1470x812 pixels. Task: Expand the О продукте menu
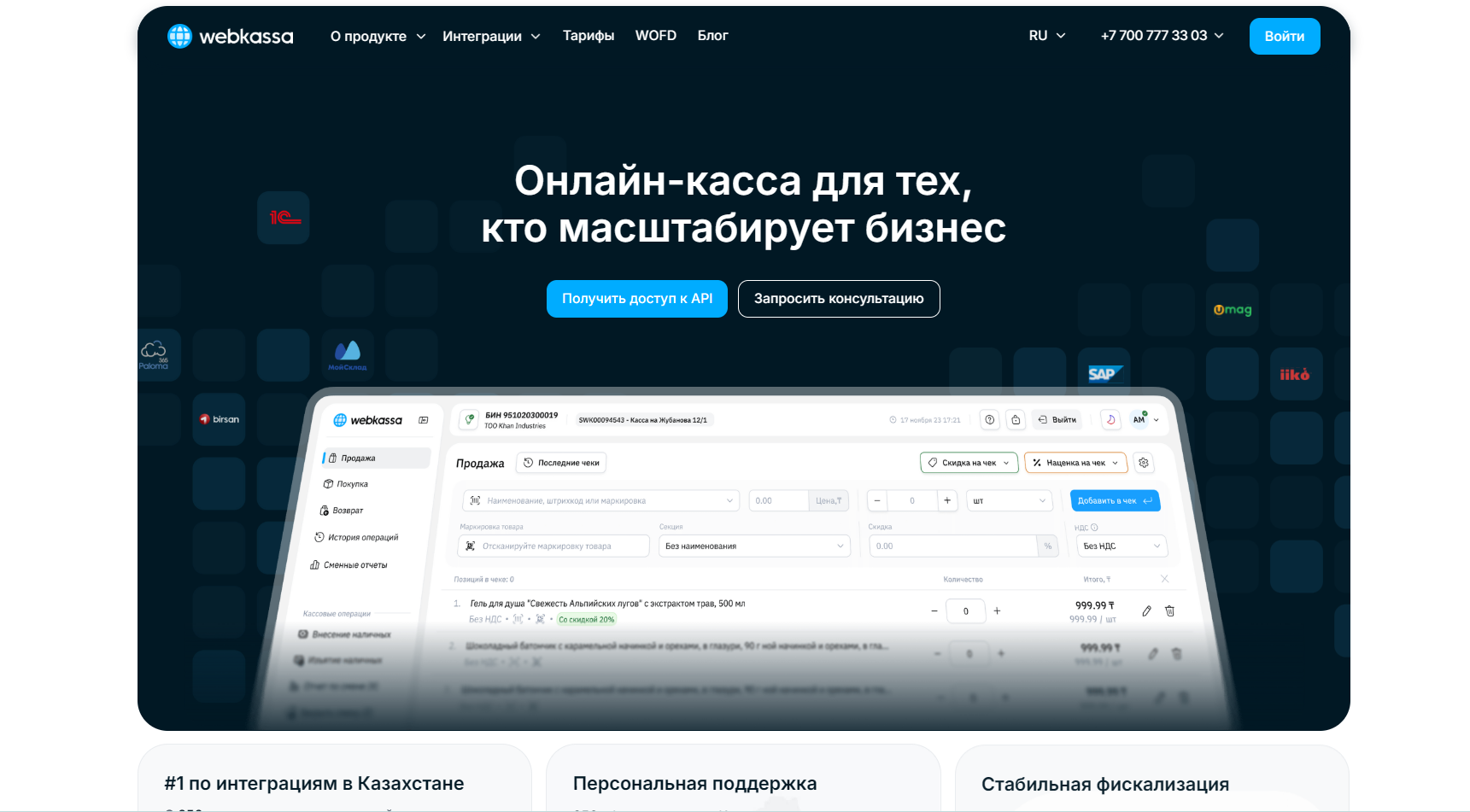coord(378,36)
